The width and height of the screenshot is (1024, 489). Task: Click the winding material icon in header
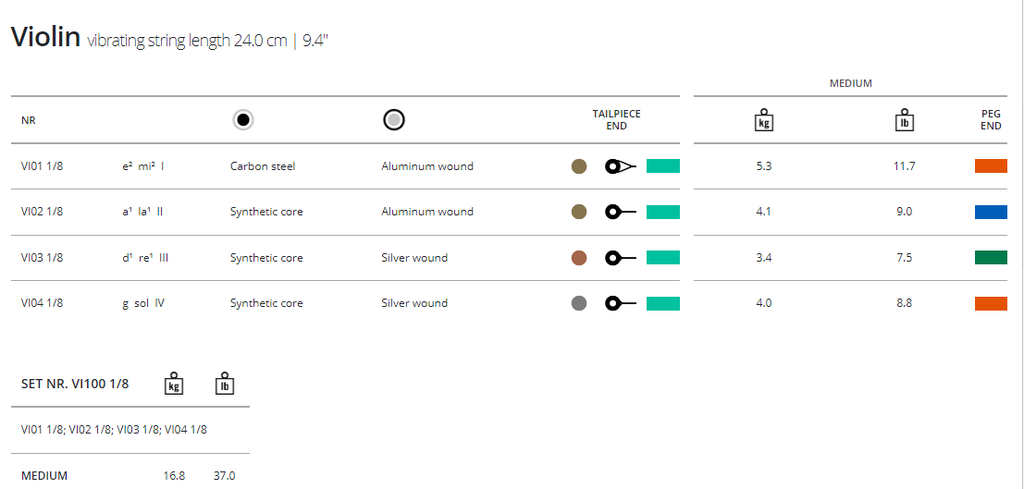[x=394, y=120]
